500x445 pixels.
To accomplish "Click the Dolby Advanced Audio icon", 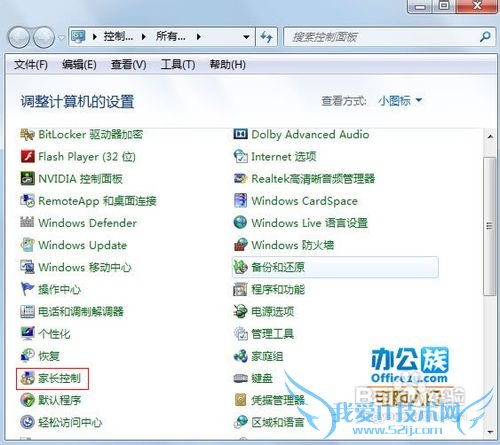I will (240, 134).
